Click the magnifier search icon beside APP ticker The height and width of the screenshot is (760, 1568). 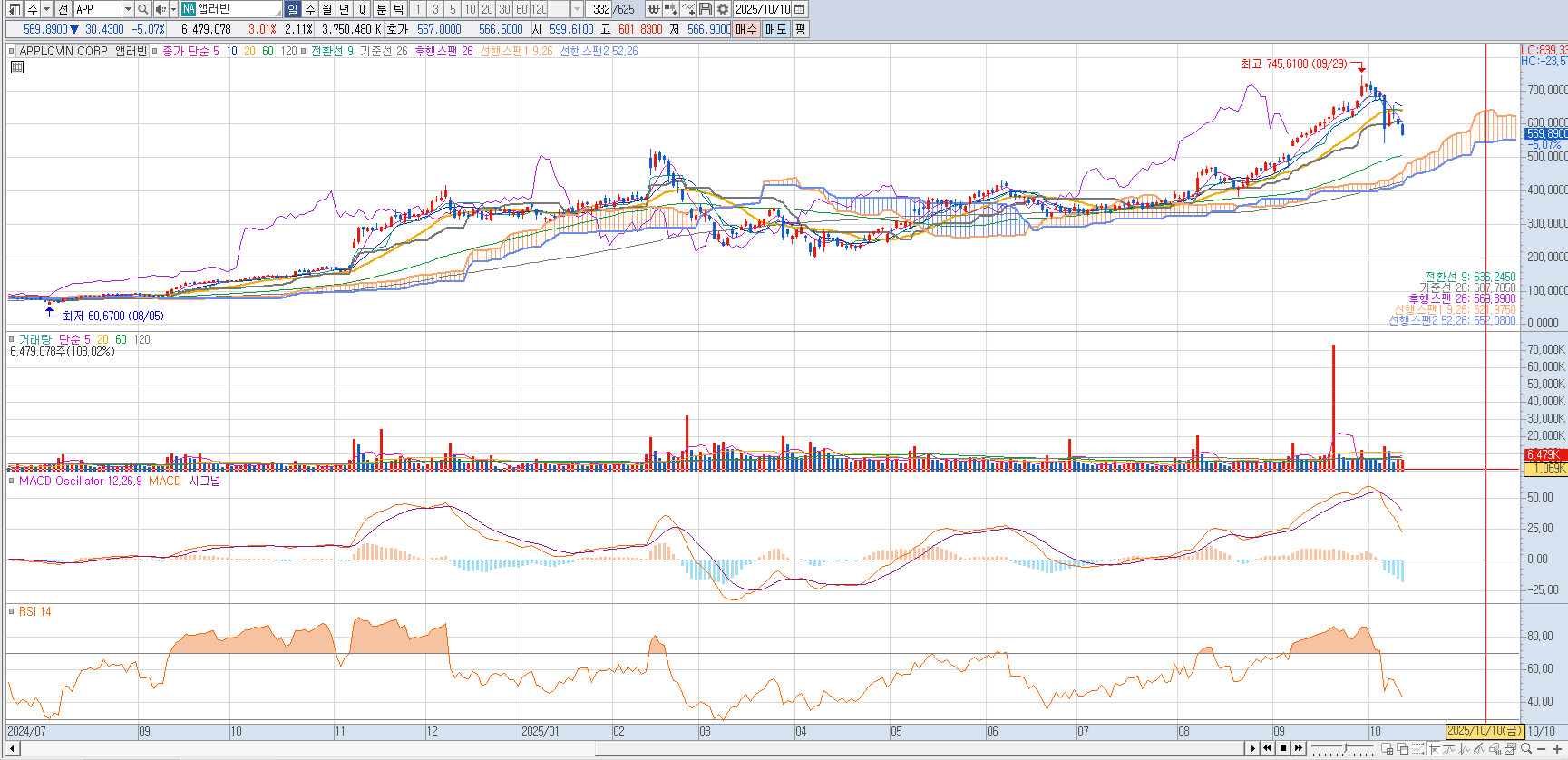pyautogui.click(x=142, y=9)
